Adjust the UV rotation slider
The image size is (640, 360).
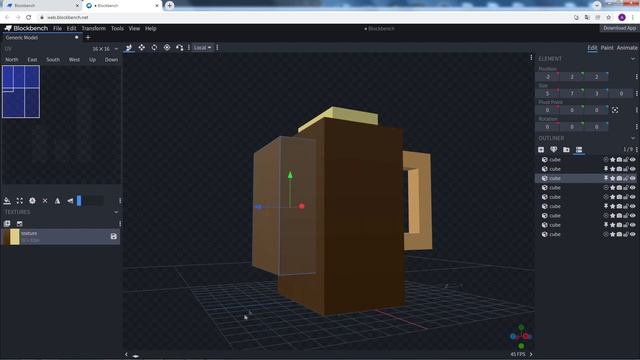point(90,200)
